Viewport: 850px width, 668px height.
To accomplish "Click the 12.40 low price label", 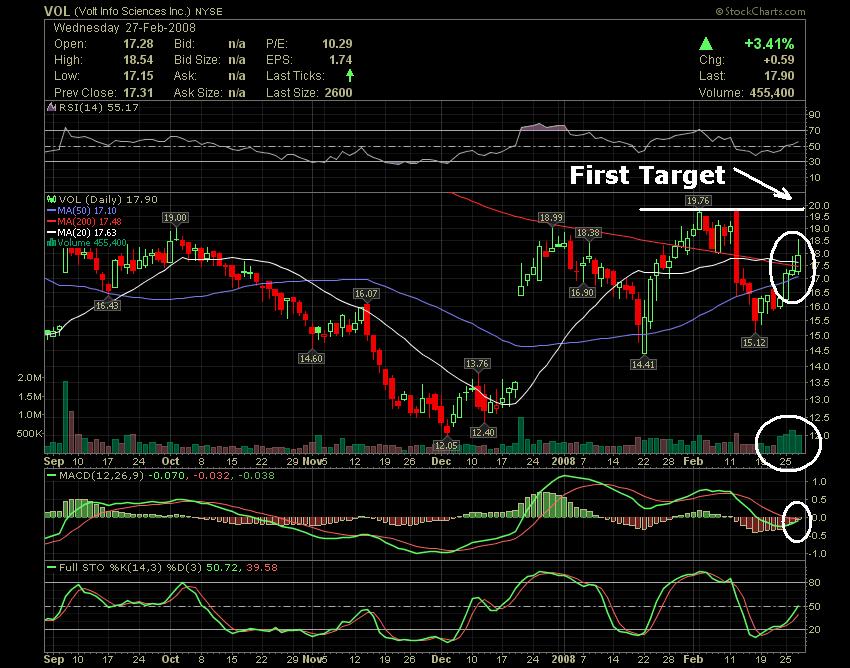I will [483, 432].
